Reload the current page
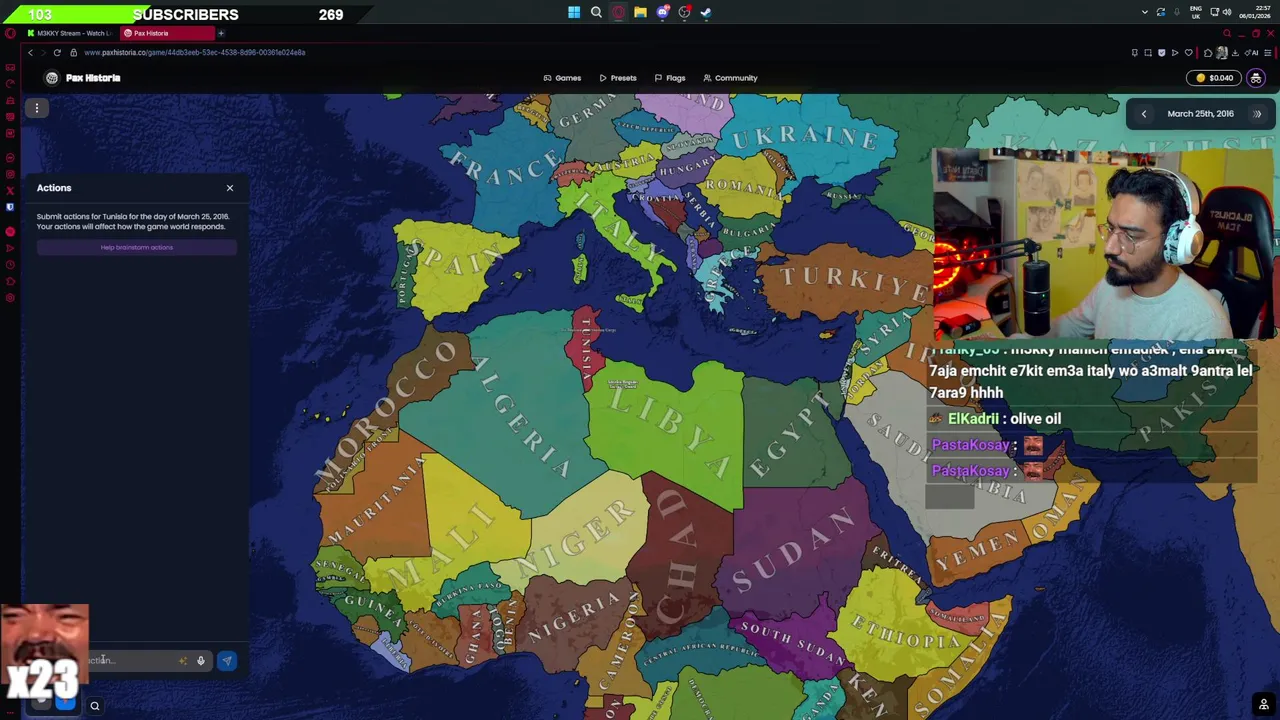 tap(57, 53)
